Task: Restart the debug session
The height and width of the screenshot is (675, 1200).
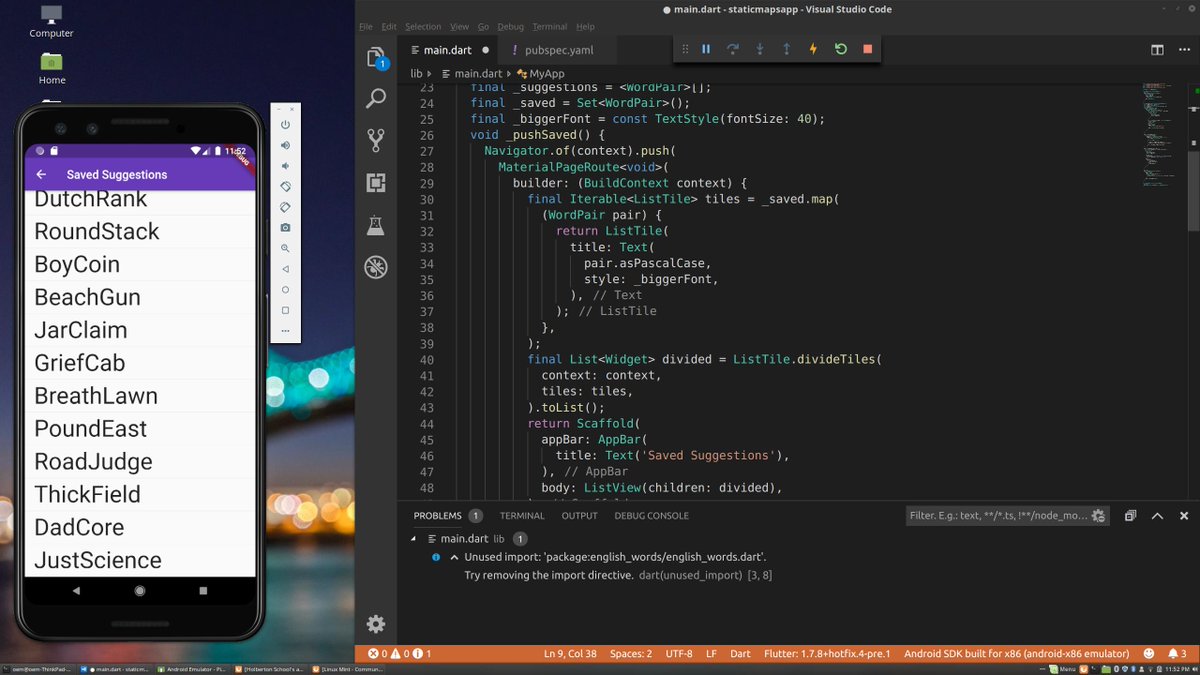Action: 841,49
